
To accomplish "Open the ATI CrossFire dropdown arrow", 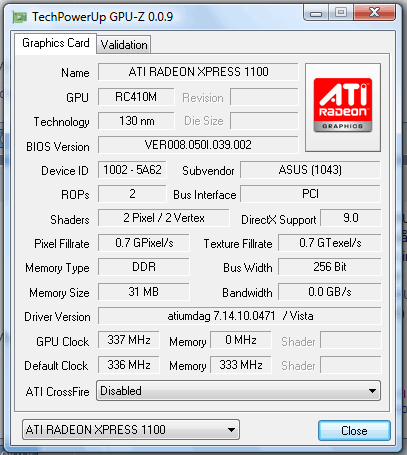I will pos(372,391).
